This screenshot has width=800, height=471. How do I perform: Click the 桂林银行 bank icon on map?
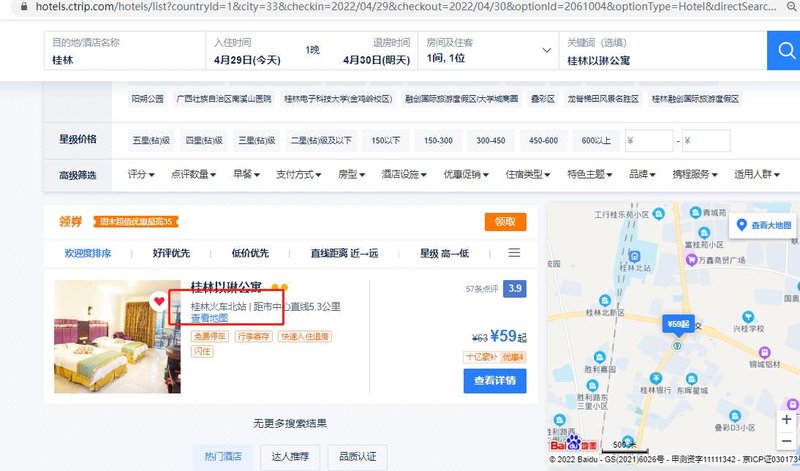click(656, 378)
